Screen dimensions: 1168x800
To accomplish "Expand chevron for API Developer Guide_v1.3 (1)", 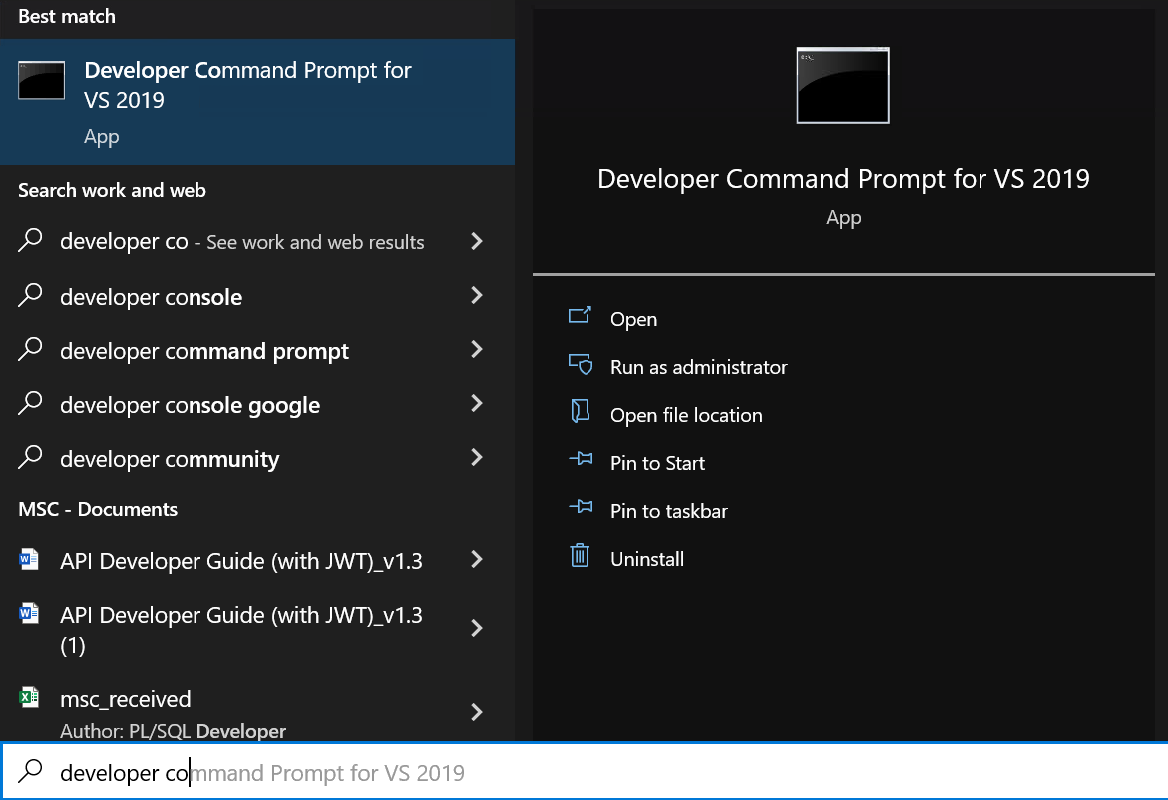I will click(477, 629).
